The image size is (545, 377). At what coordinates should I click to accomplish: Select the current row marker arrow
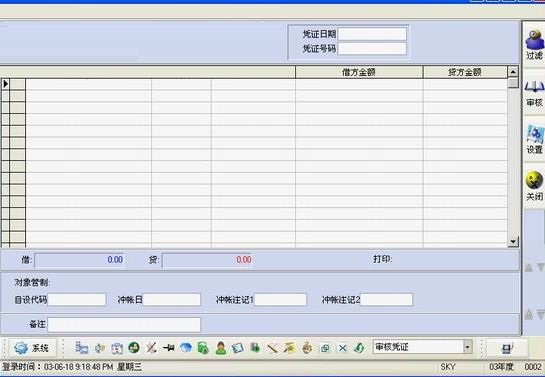[6, 84]
